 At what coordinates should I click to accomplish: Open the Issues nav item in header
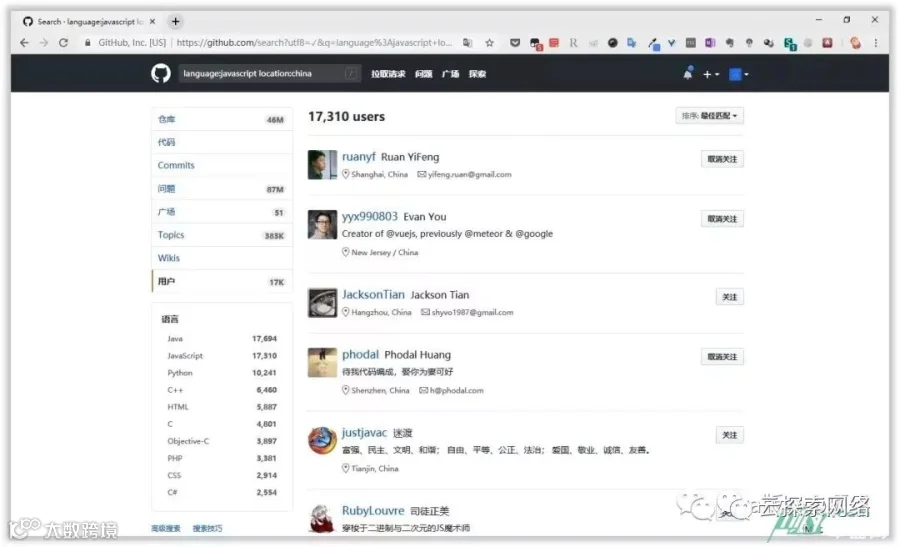pos(424,74)
